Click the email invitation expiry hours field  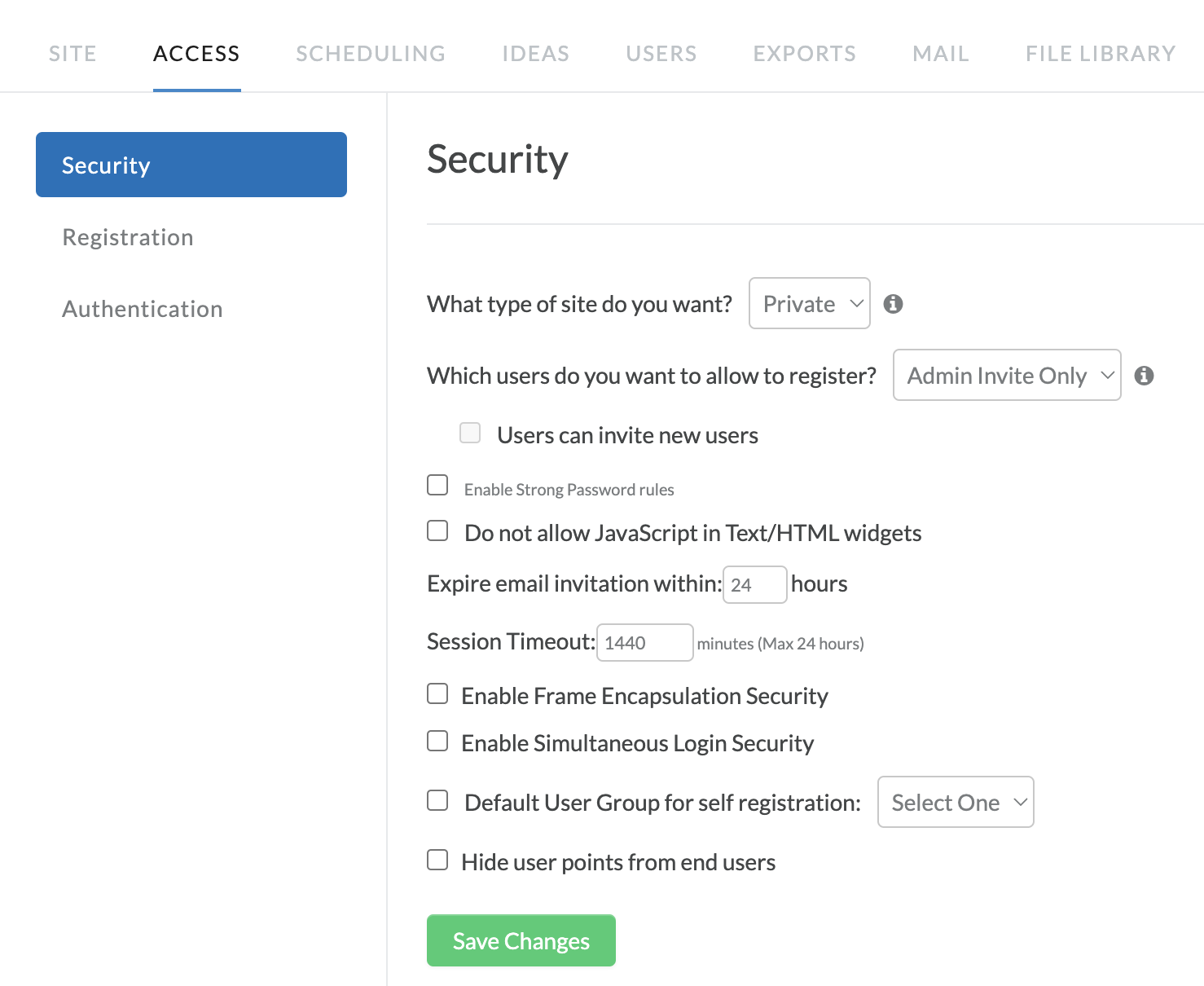(x=755, y=584)
